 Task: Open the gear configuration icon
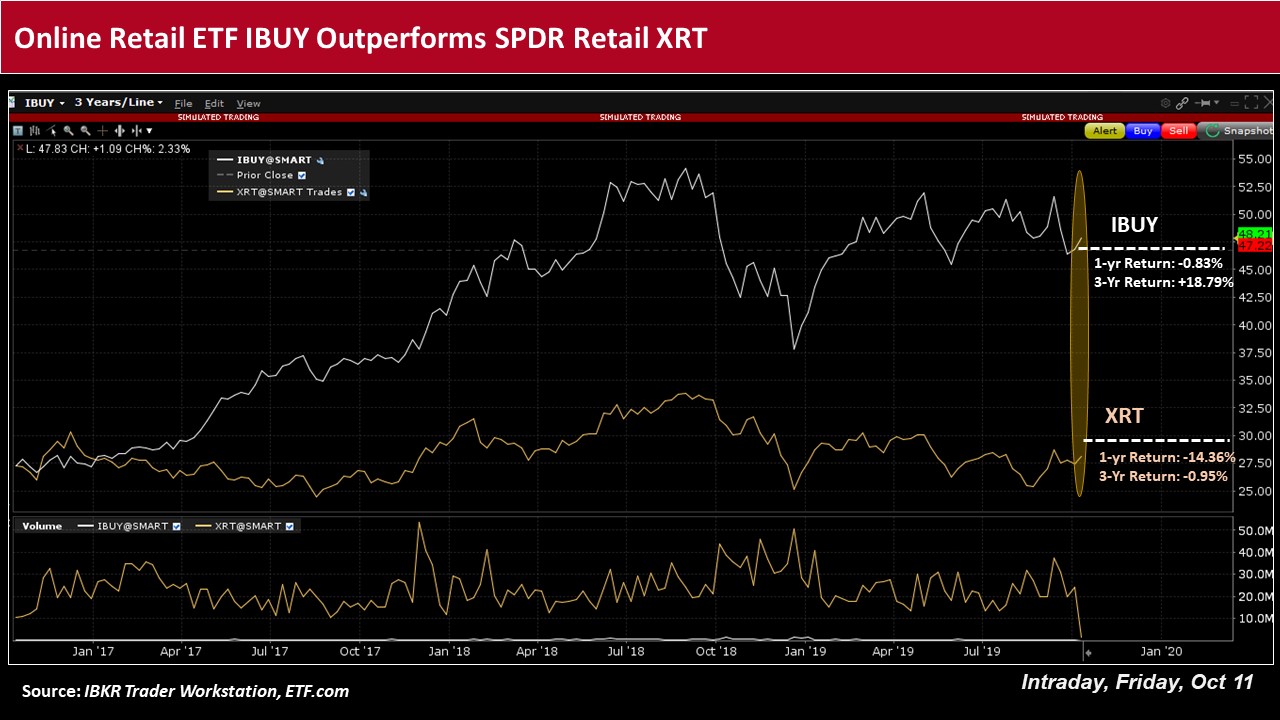(1166, 103)
